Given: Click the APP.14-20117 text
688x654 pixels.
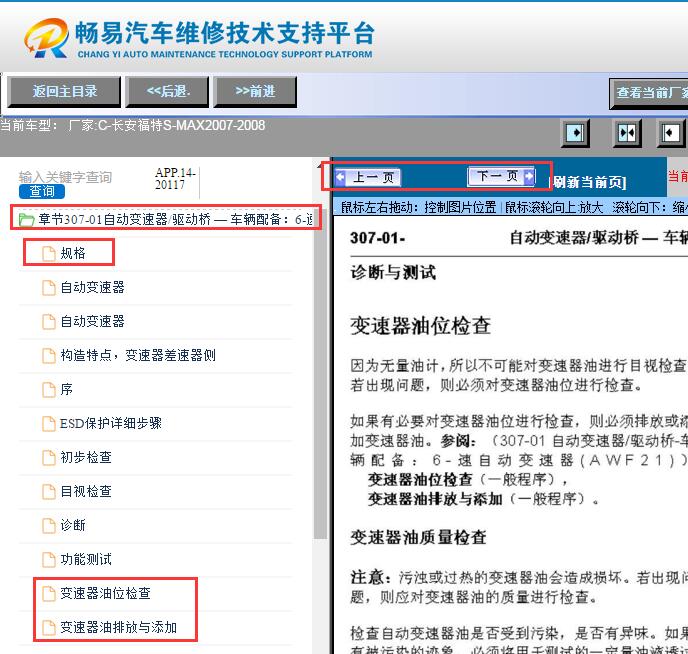Looking at the screenshot, I should point(175,179).
